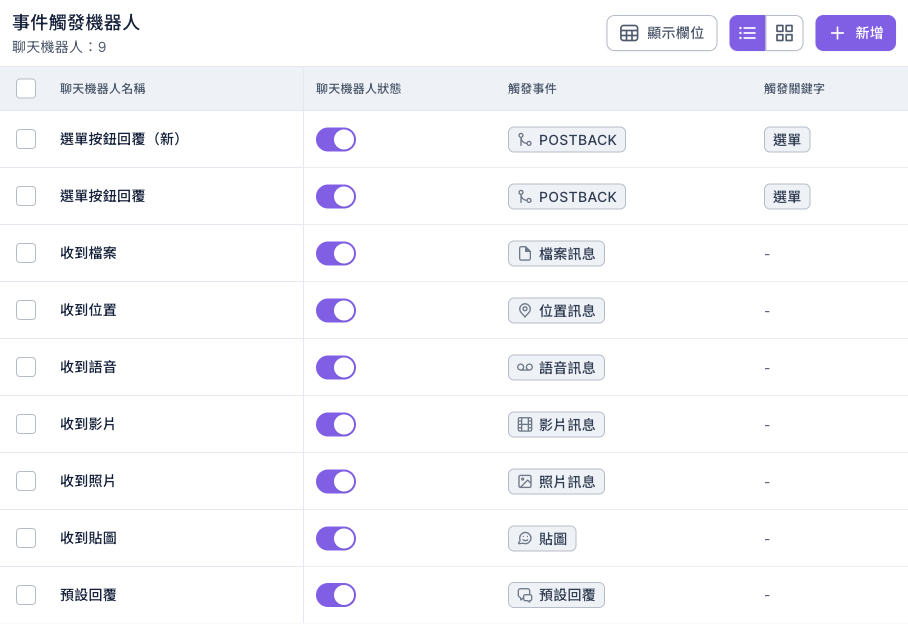
Task: Switch to grid view layout
Action: [x=784, y=33]
